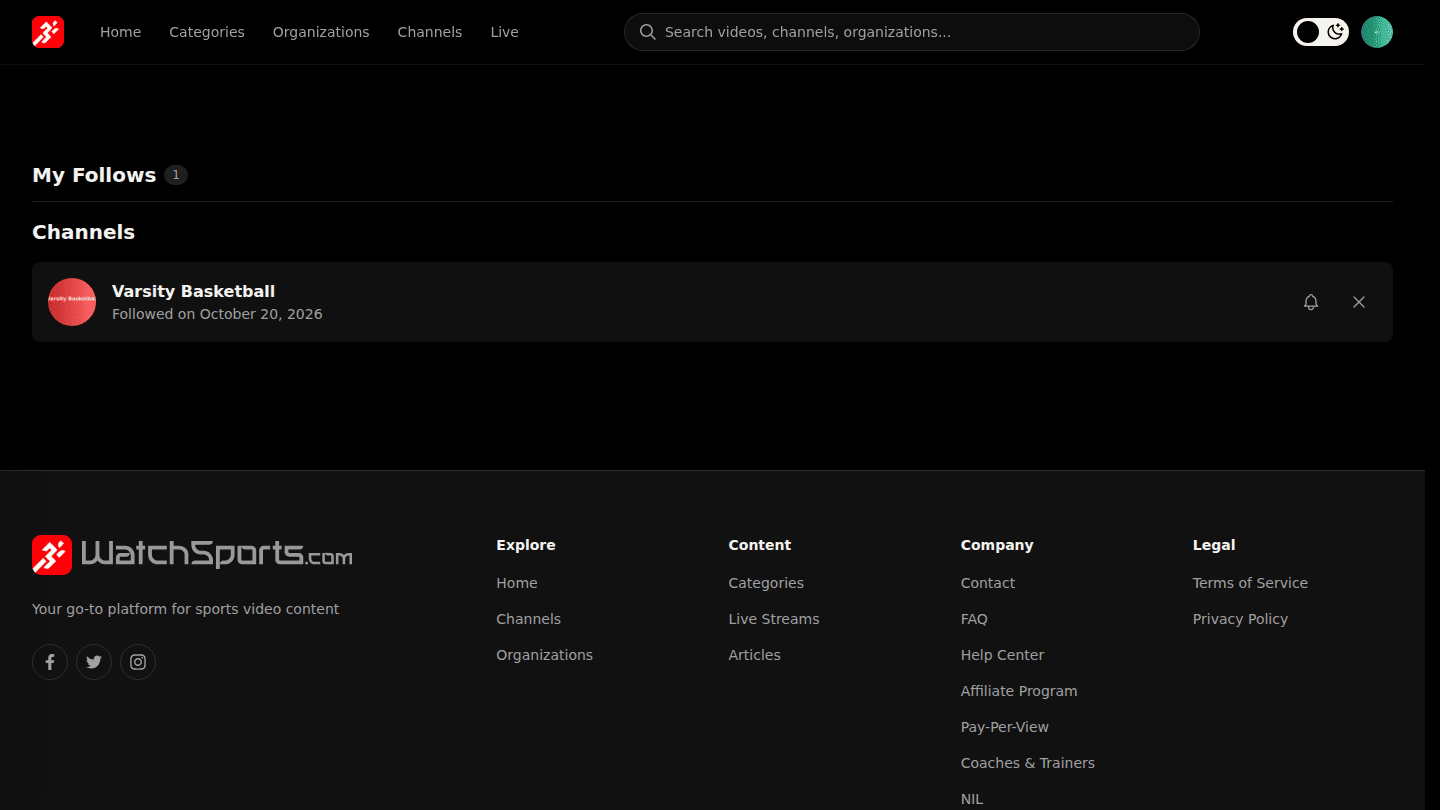Click the footer Channels link
This screenshot has height=810, width=1440.
pyautogui.click(x=529, y=619)
